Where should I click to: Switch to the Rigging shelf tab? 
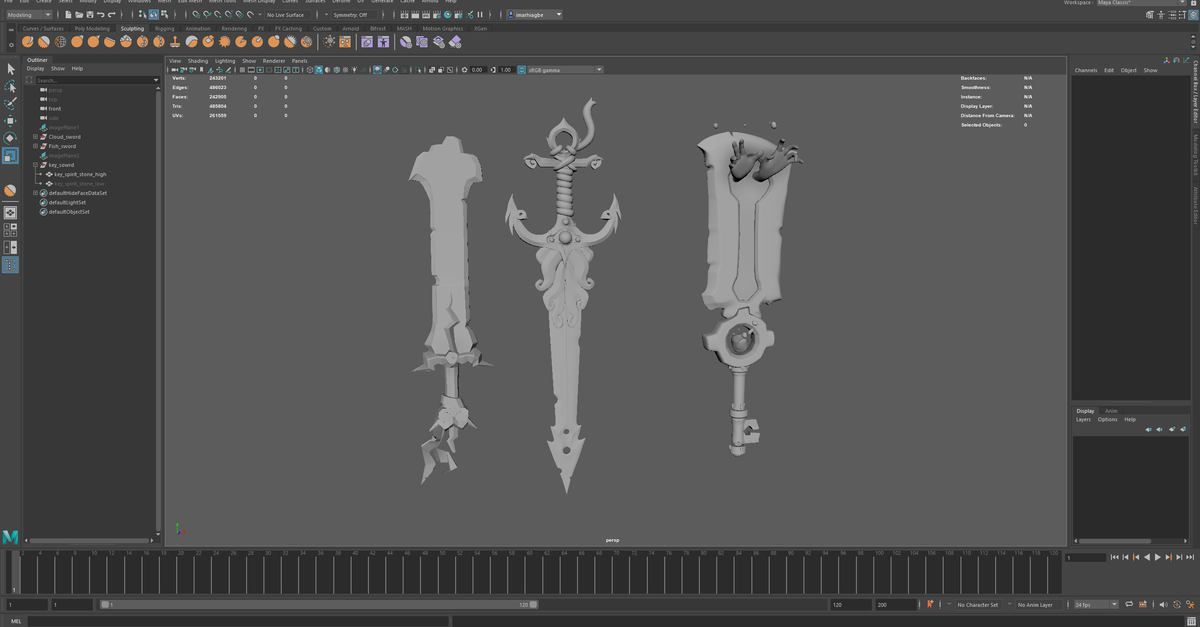tap(163, 28)
